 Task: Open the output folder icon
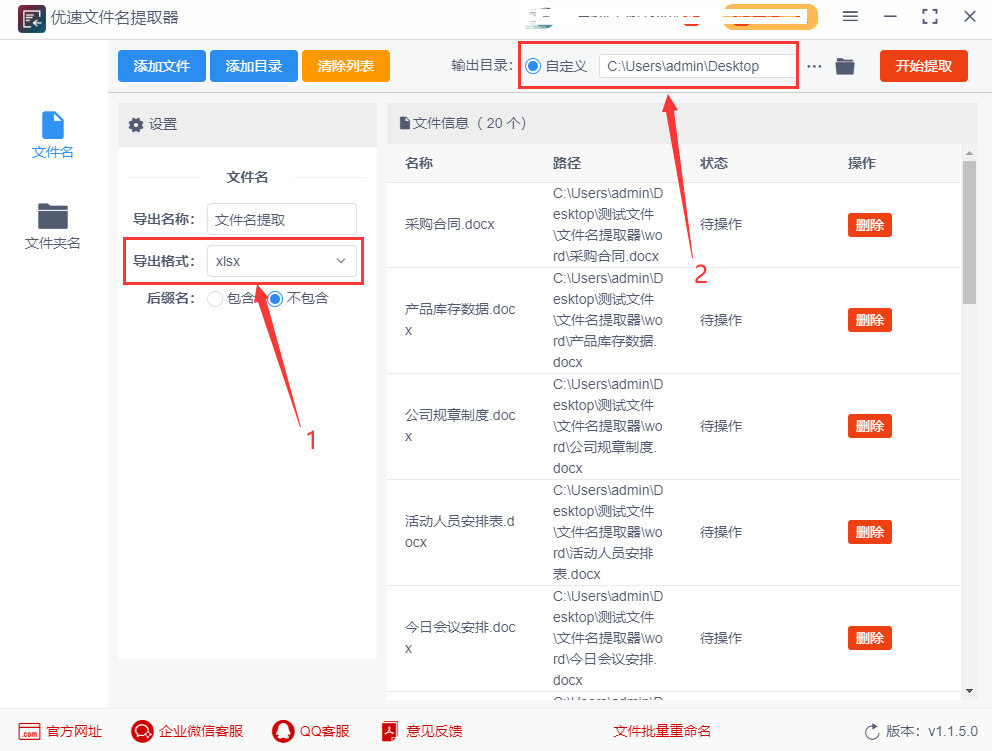click(845, 66)
